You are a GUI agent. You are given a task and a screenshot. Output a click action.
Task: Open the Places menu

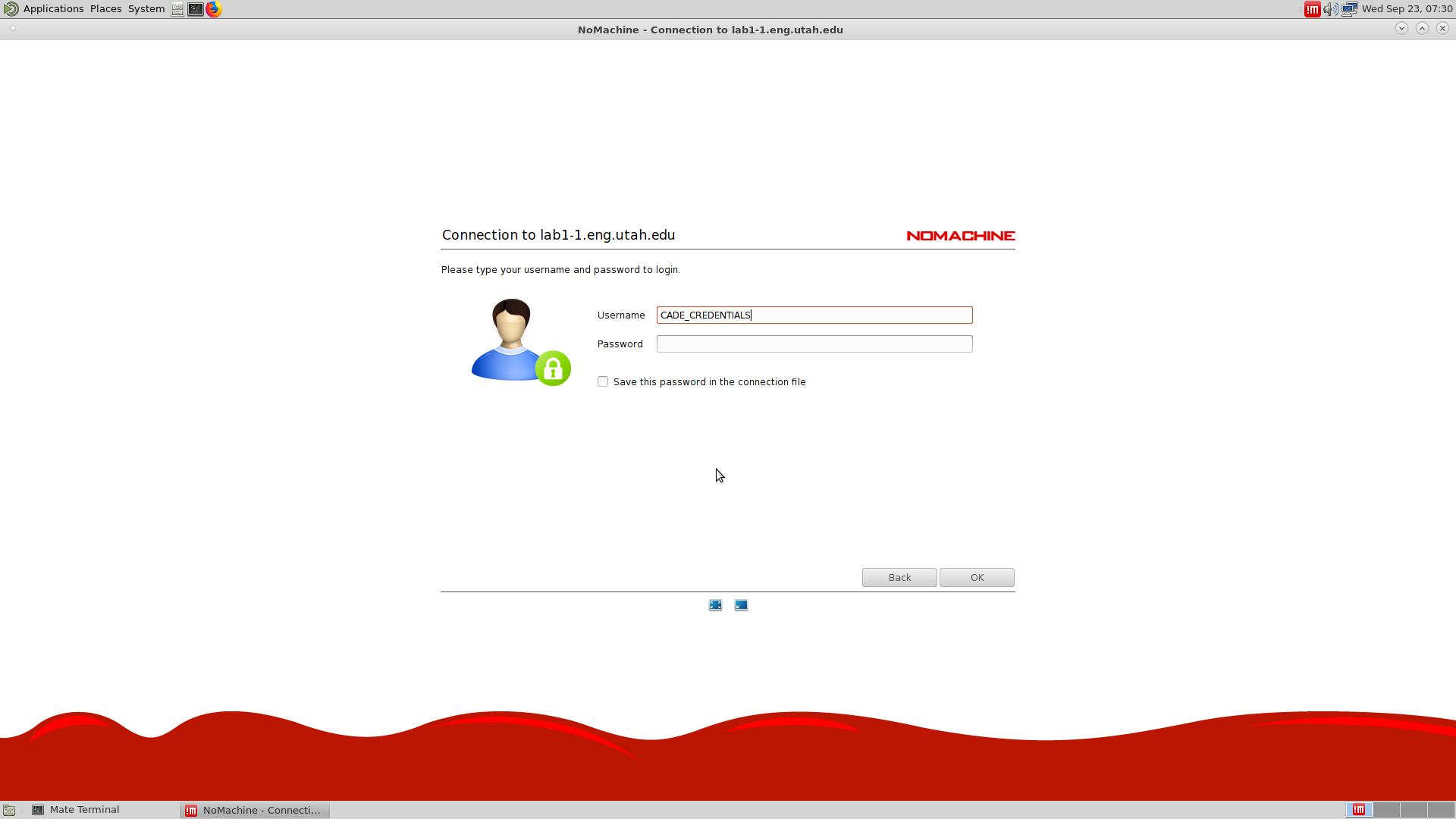pos(105,9)
